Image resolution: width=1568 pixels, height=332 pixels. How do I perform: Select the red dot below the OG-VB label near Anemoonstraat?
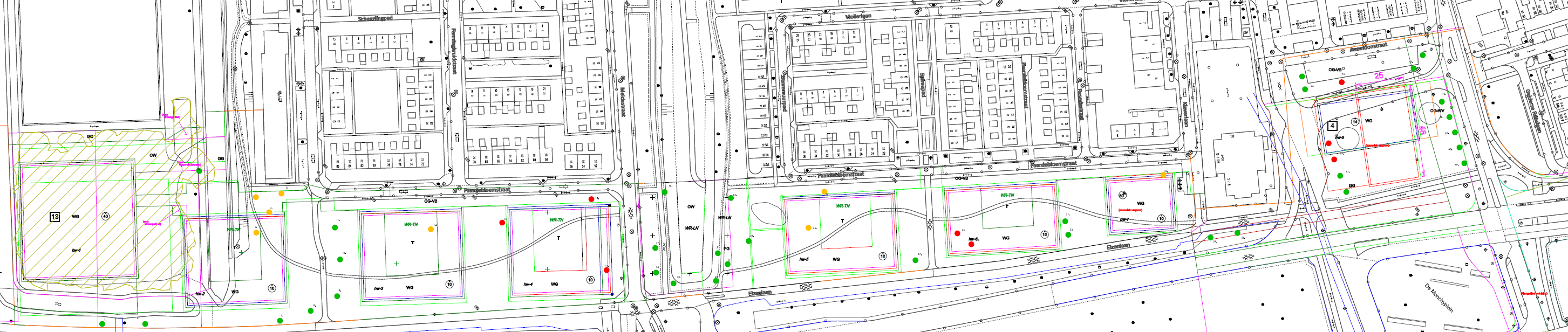(1341, 82)
